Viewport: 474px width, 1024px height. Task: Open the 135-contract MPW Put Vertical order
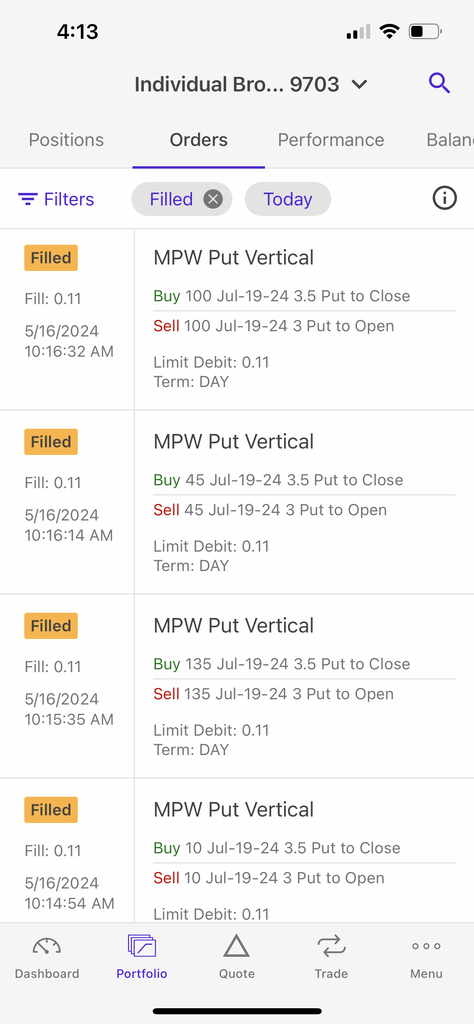point(237,686)
